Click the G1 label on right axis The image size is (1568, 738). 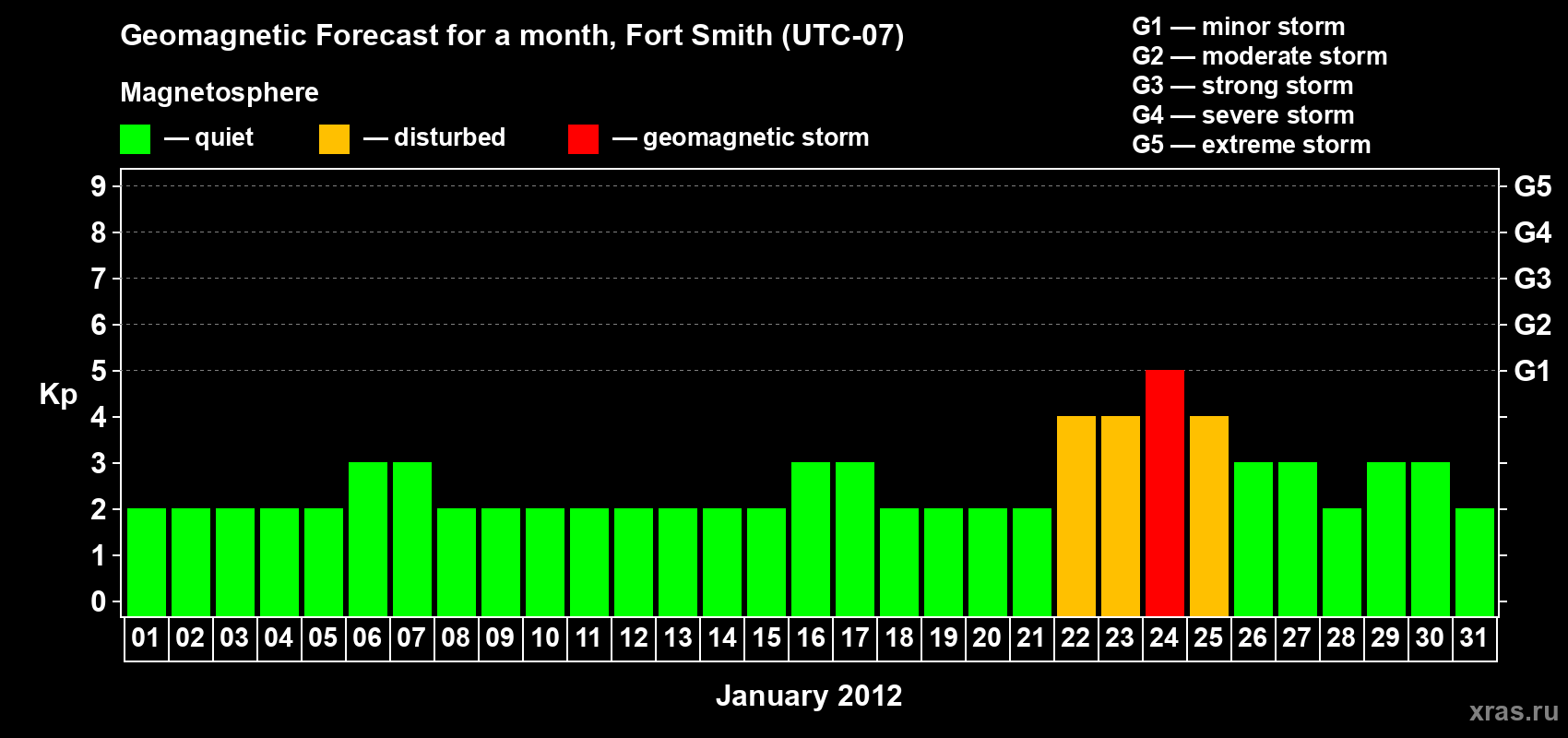tap(1532, 371)
